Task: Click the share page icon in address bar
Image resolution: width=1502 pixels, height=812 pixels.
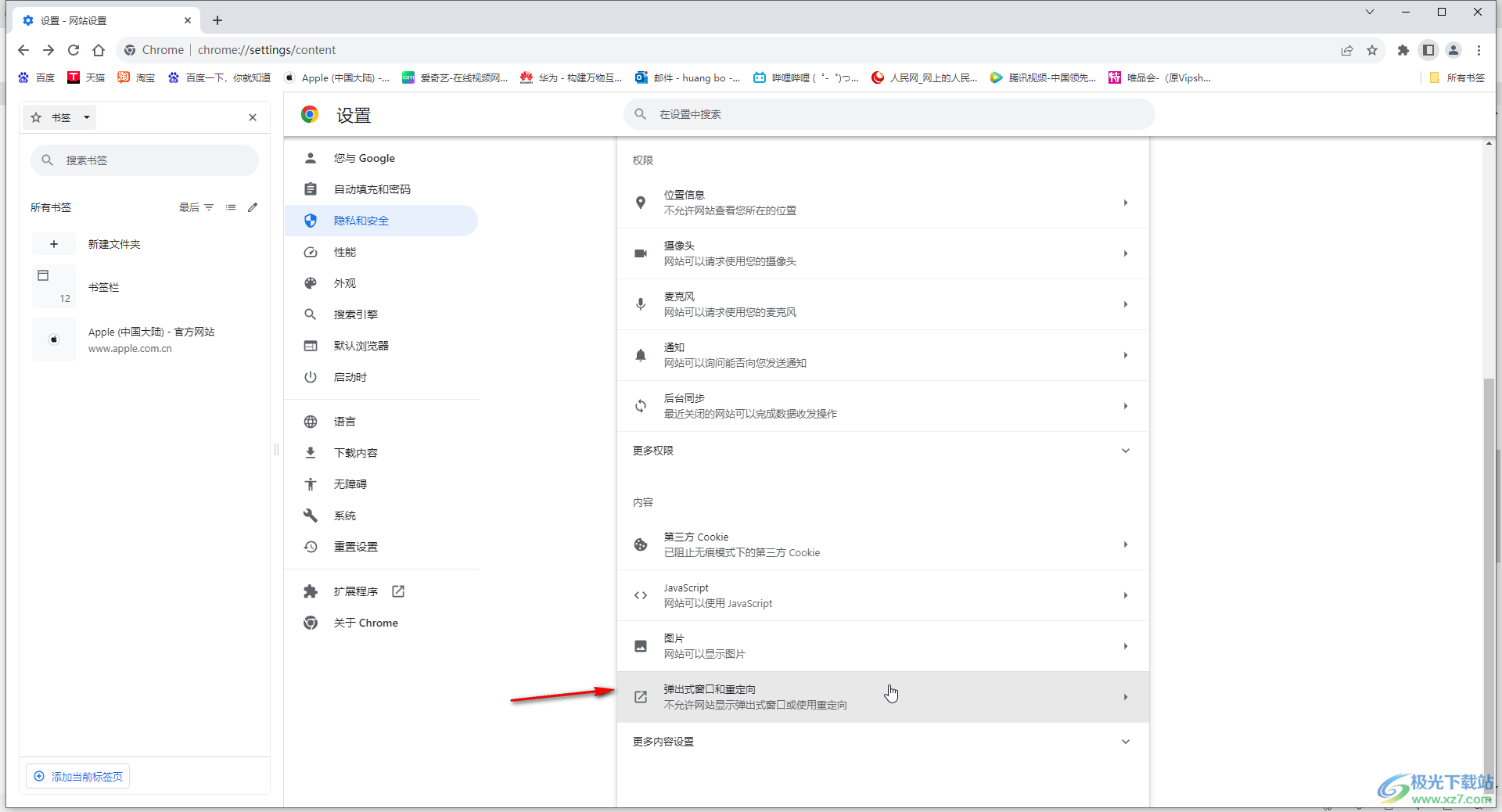Action: coord(1347,50)
